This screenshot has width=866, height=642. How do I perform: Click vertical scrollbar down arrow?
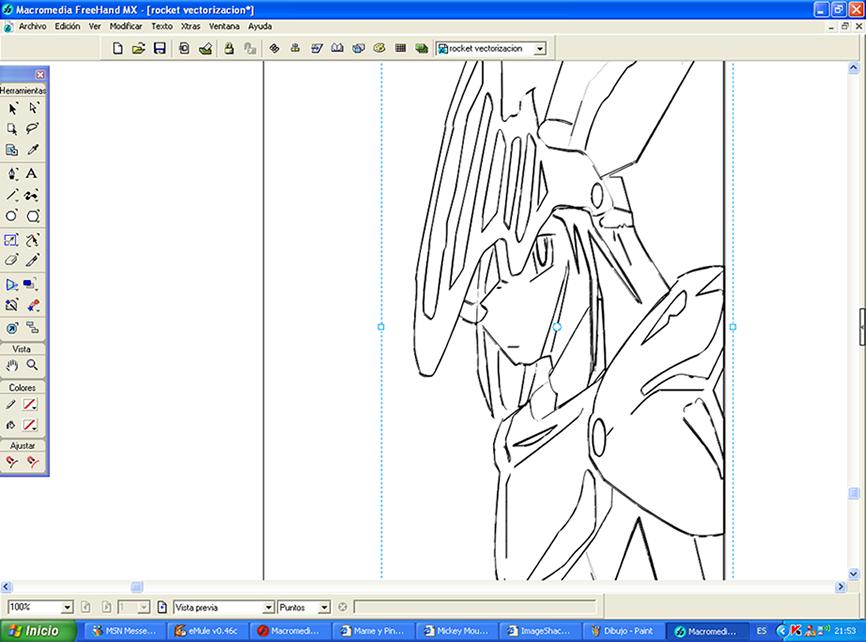(853, 574)
